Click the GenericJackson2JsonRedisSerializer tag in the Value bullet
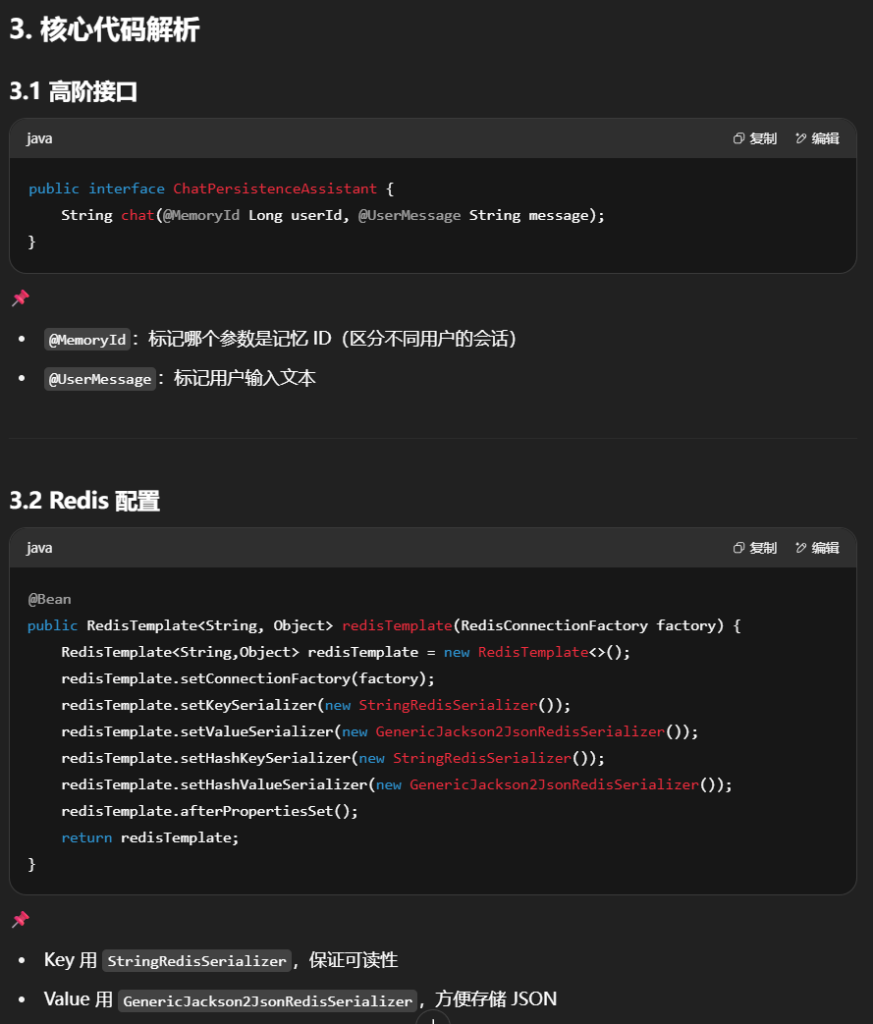This screenshot has height=1024, width=873. point(267,1000)
